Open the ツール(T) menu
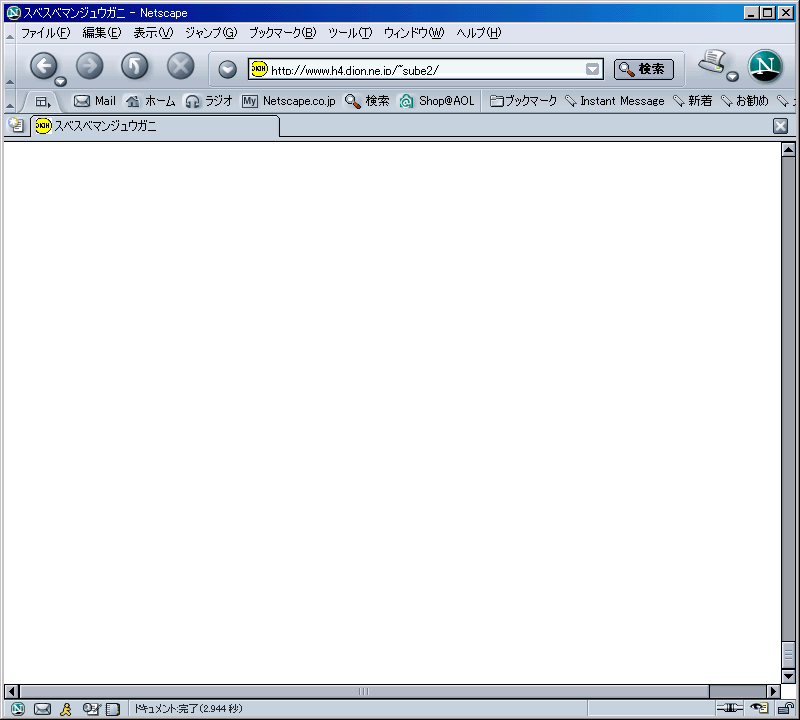This screenshot has height=720, width=800. point(350,33)
